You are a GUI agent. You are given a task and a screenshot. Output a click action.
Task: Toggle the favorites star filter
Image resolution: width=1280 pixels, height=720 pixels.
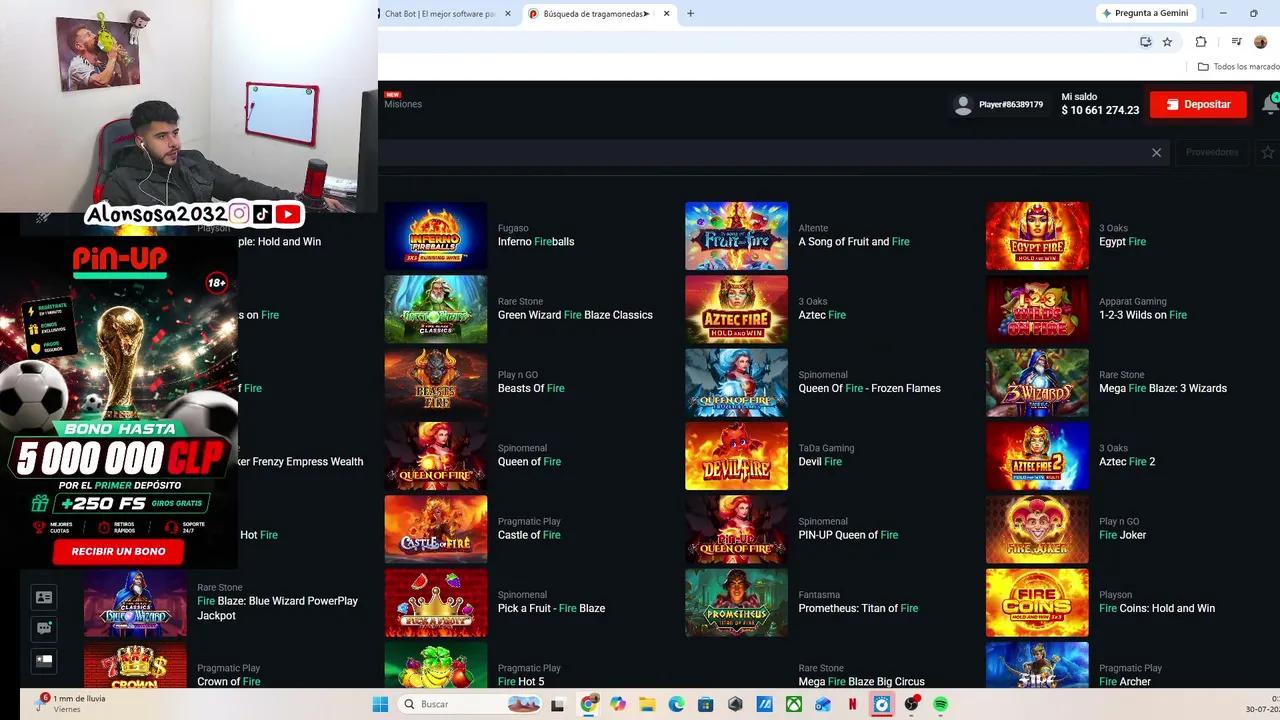pos(1267,153)
